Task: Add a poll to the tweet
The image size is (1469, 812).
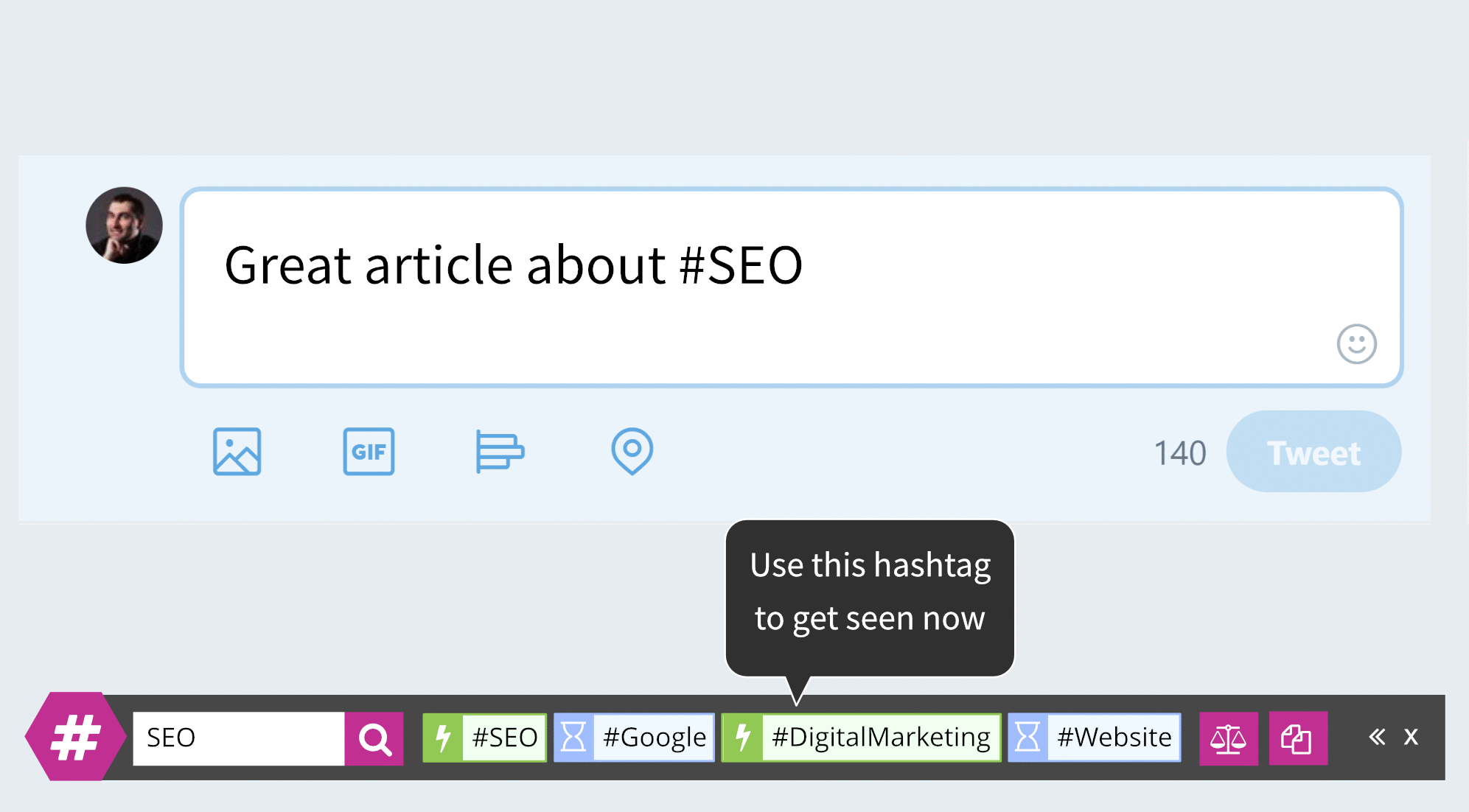Action: (500, 451)
